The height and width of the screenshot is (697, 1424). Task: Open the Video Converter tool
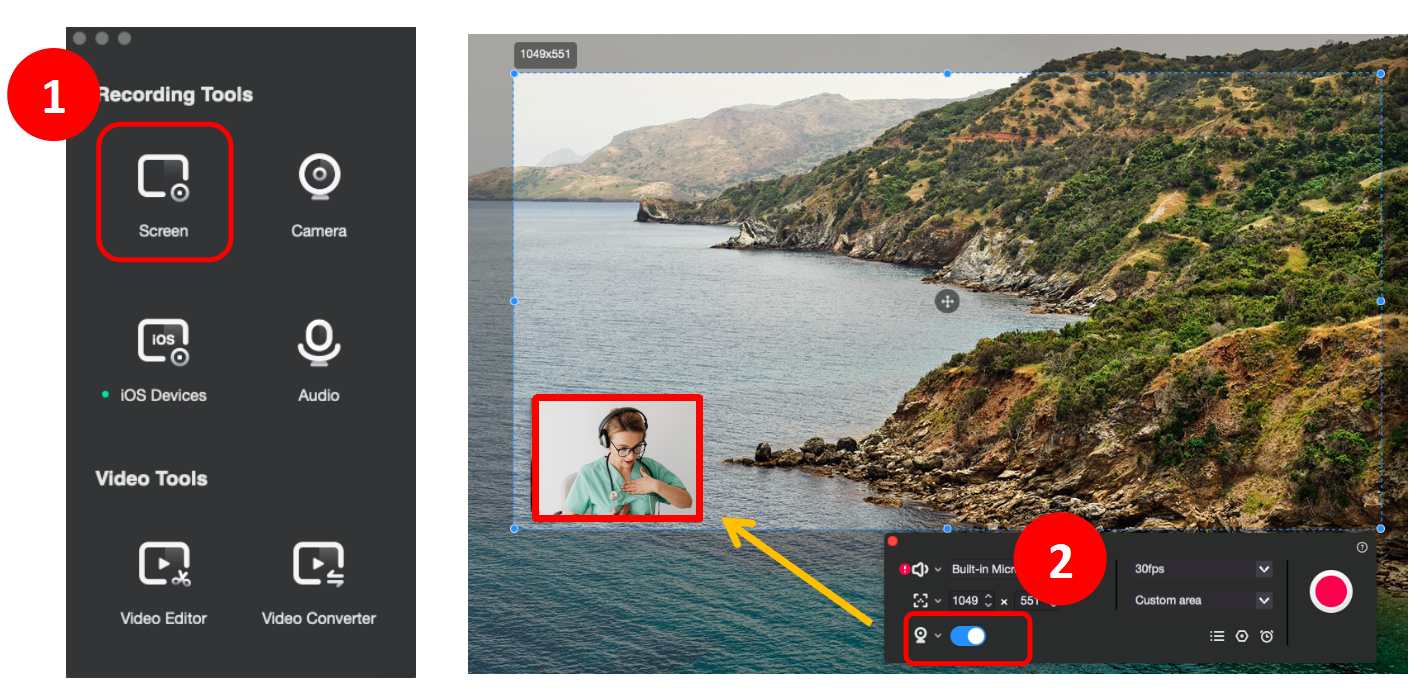click(319, 581)
